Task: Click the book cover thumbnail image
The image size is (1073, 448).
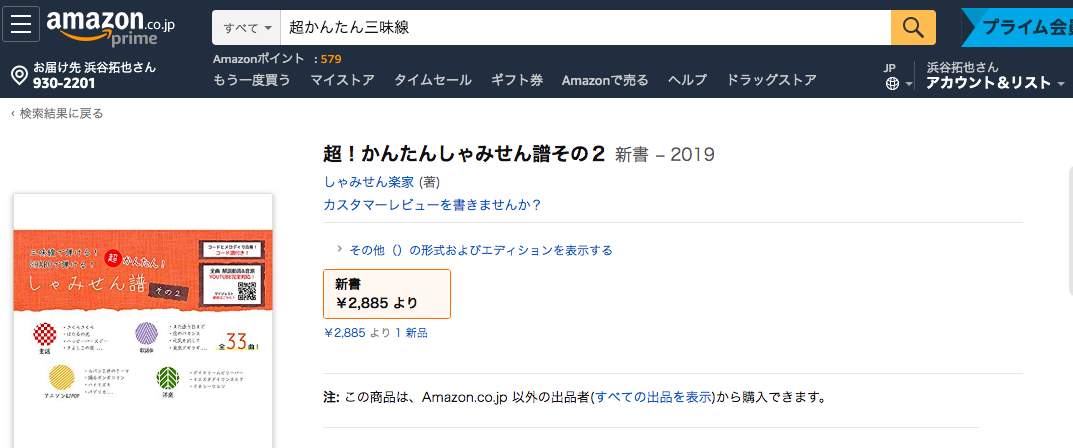Action: [143, 320]
